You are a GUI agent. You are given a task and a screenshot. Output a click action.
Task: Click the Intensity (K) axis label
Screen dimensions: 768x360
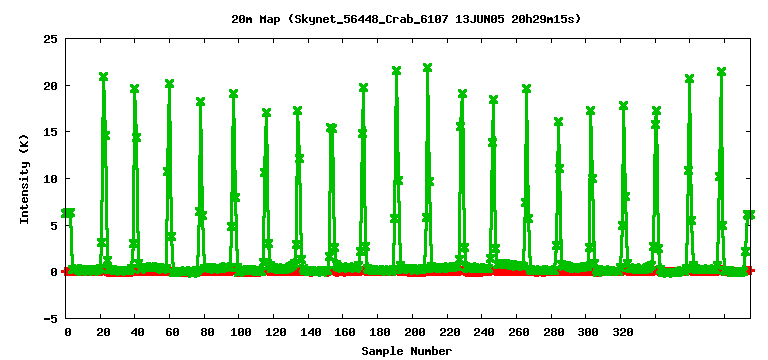[24, 179]
